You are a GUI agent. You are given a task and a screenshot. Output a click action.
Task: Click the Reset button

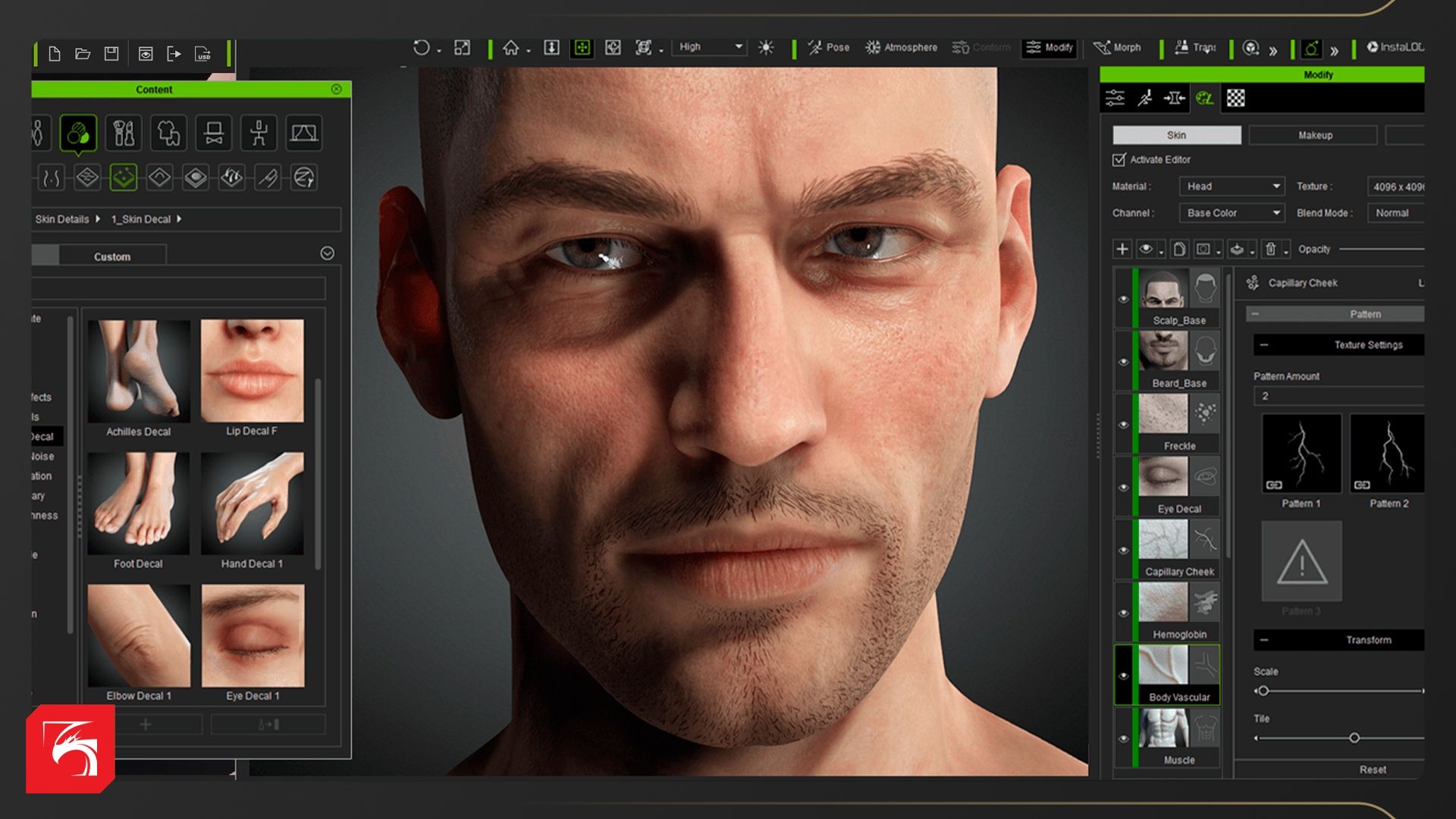pyautogui.click(x=1372, y=769)
